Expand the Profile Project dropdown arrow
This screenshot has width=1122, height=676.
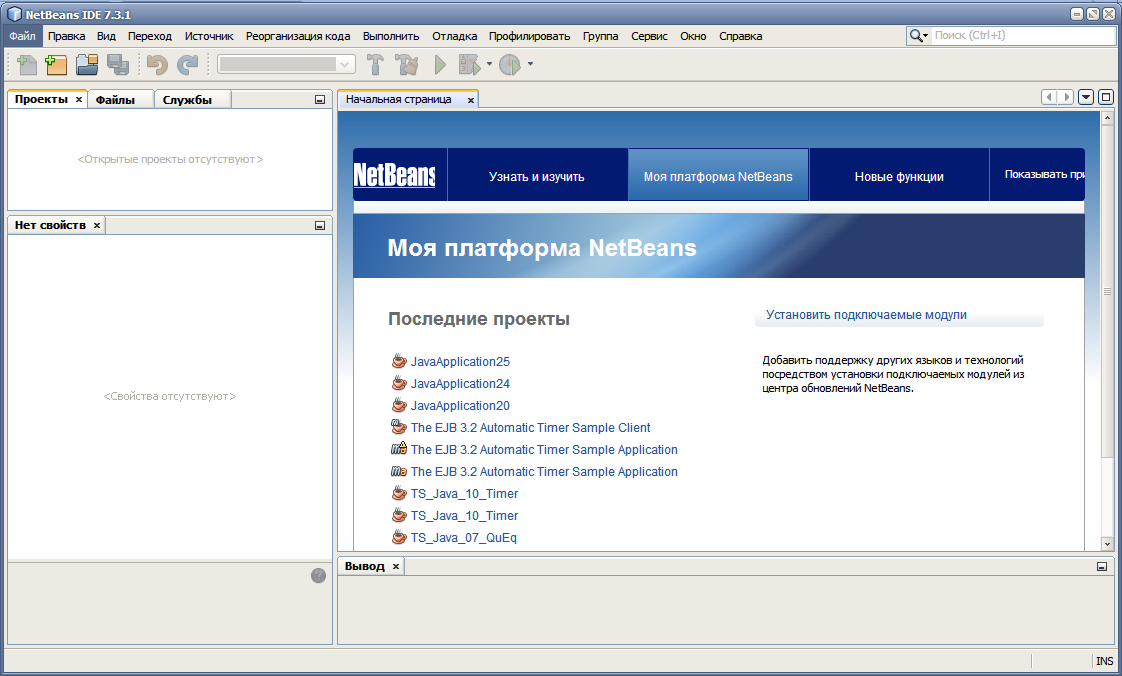(x=530, y=65)
